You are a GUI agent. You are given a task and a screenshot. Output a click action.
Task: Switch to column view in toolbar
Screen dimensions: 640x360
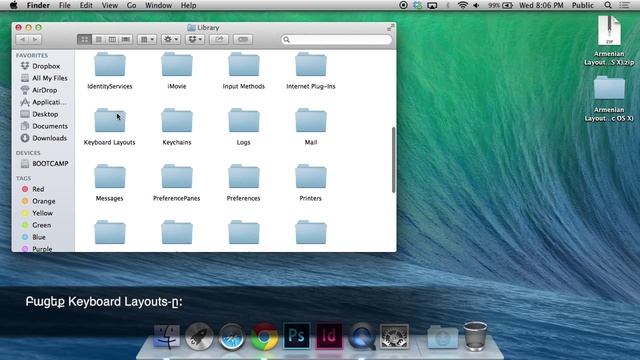(x=112, y=39)
